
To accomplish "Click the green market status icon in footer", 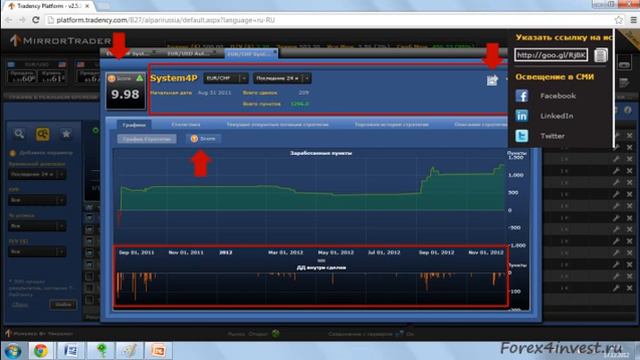I will pyautogui.click(x=276, y=333).
